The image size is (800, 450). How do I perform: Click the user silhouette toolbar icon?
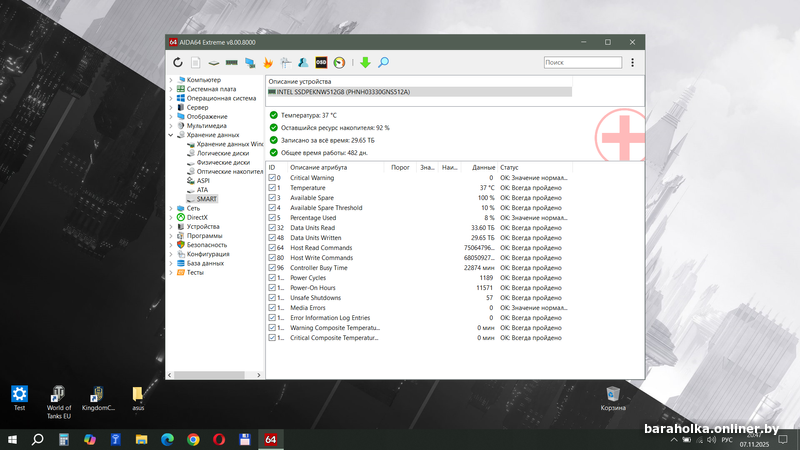coord(303,62)
